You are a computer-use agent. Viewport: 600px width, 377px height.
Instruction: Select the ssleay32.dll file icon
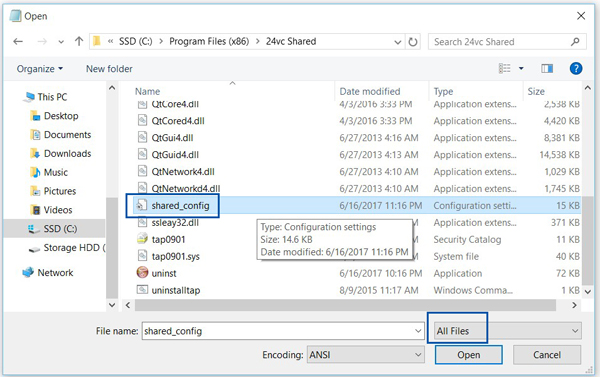tap(142, 222)
